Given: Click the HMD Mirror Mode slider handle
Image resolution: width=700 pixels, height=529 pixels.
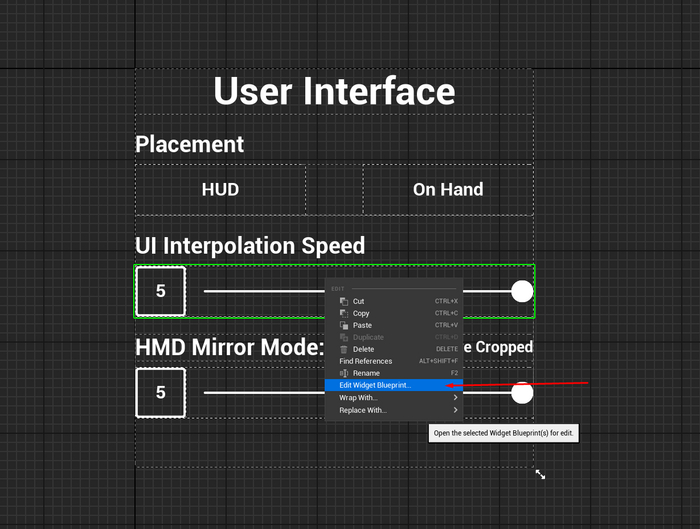Looking at the screenshot, I should click(522, 393).
